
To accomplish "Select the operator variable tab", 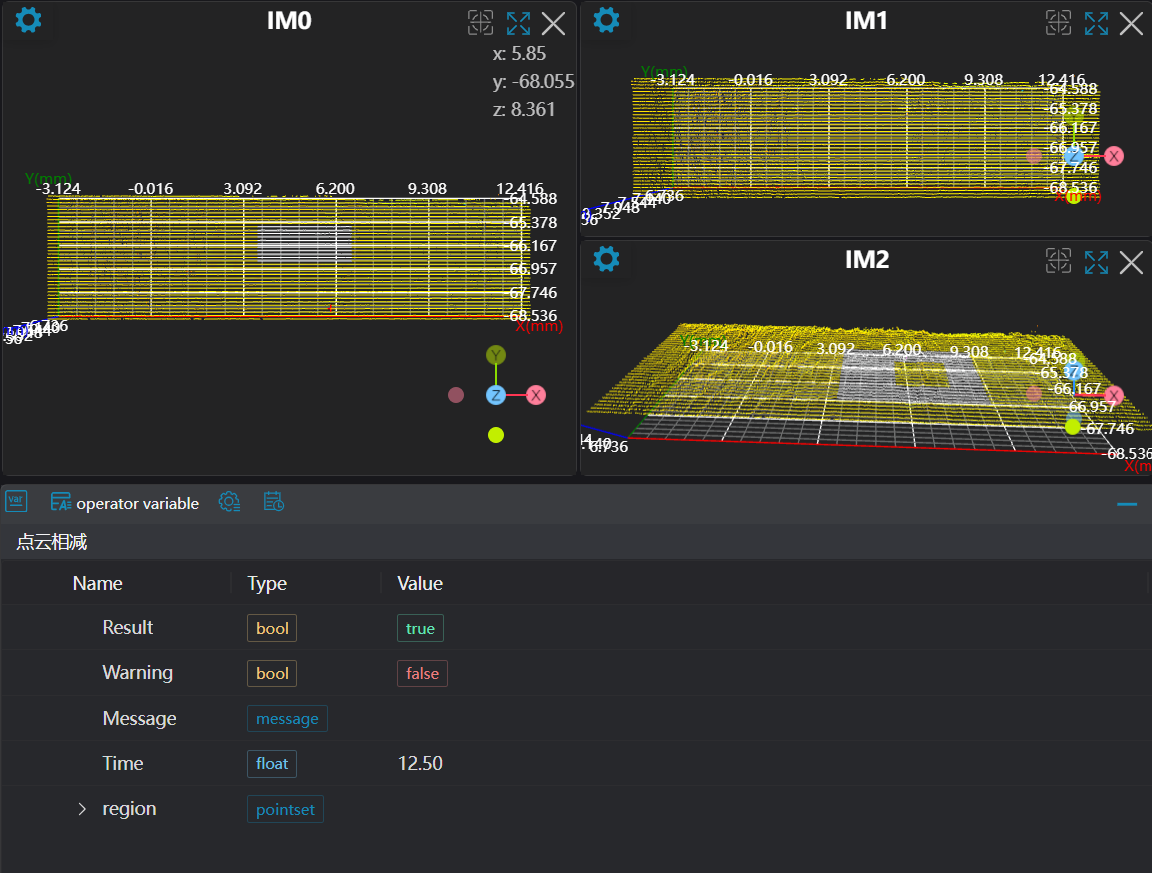I will click(126, 503).
